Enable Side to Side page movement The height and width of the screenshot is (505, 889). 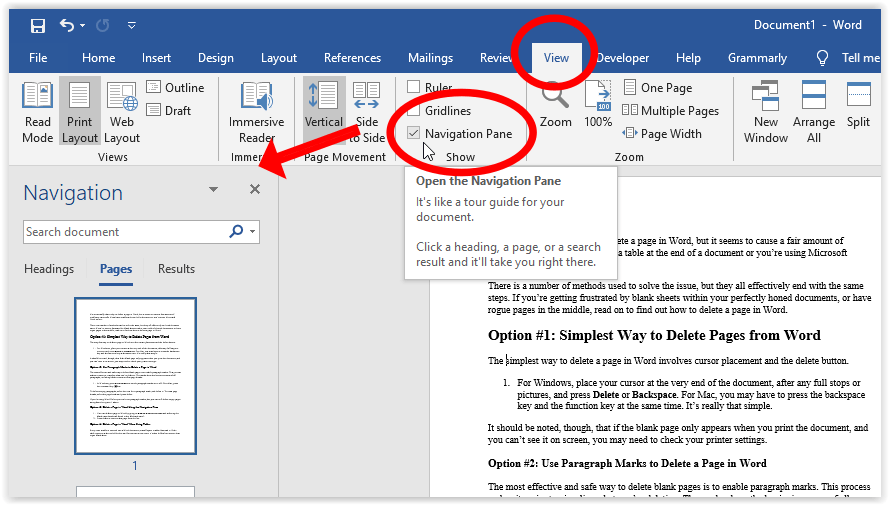pos(367,112)
